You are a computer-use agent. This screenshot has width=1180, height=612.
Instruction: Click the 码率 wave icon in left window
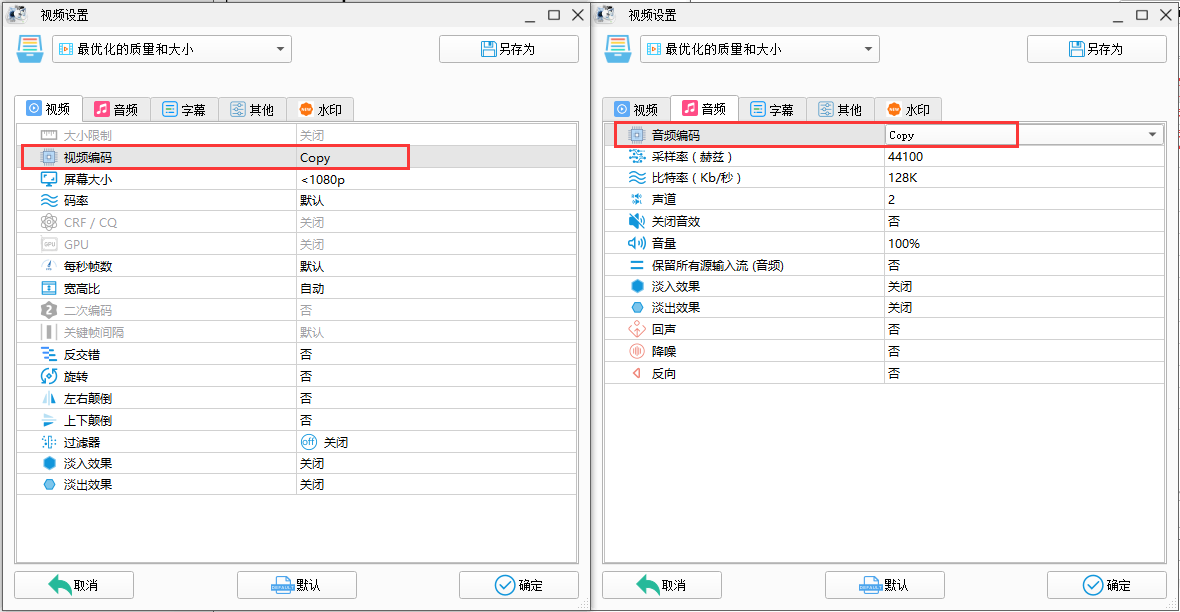click(x=49, y=201)
